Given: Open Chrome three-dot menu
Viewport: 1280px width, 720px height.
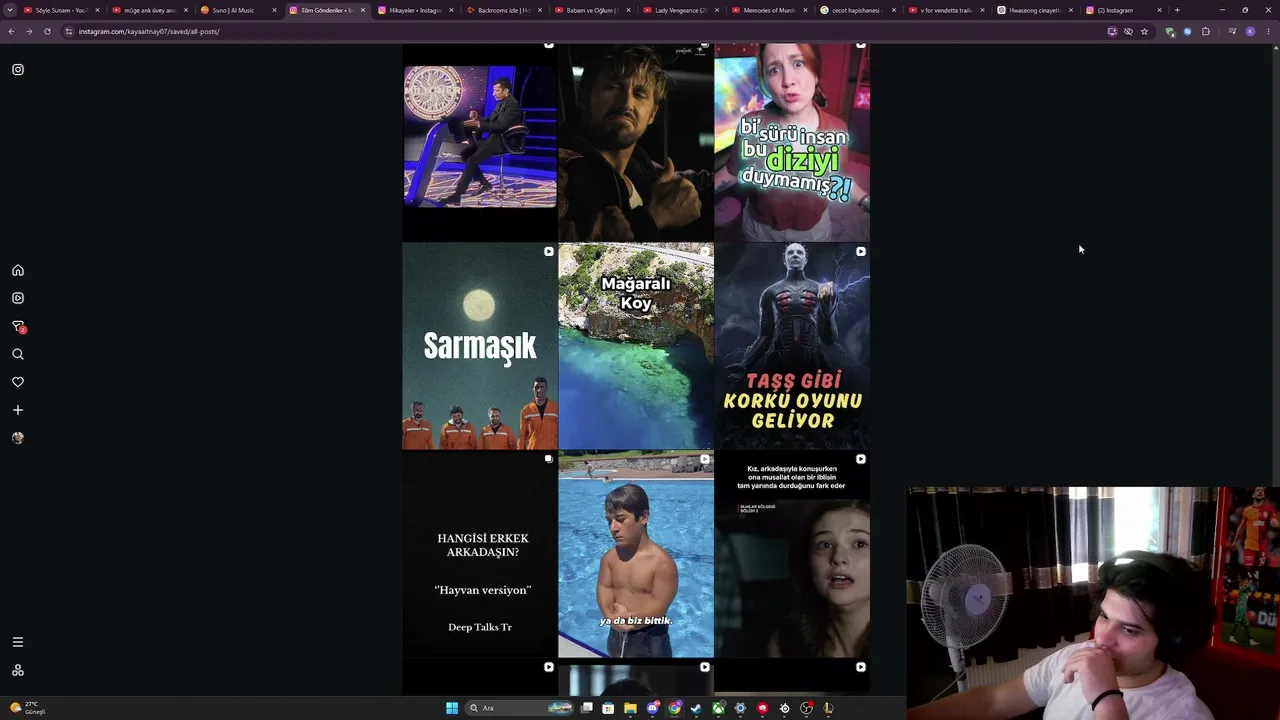Looking at the screenshot, I should click(x=1268, y=31).
